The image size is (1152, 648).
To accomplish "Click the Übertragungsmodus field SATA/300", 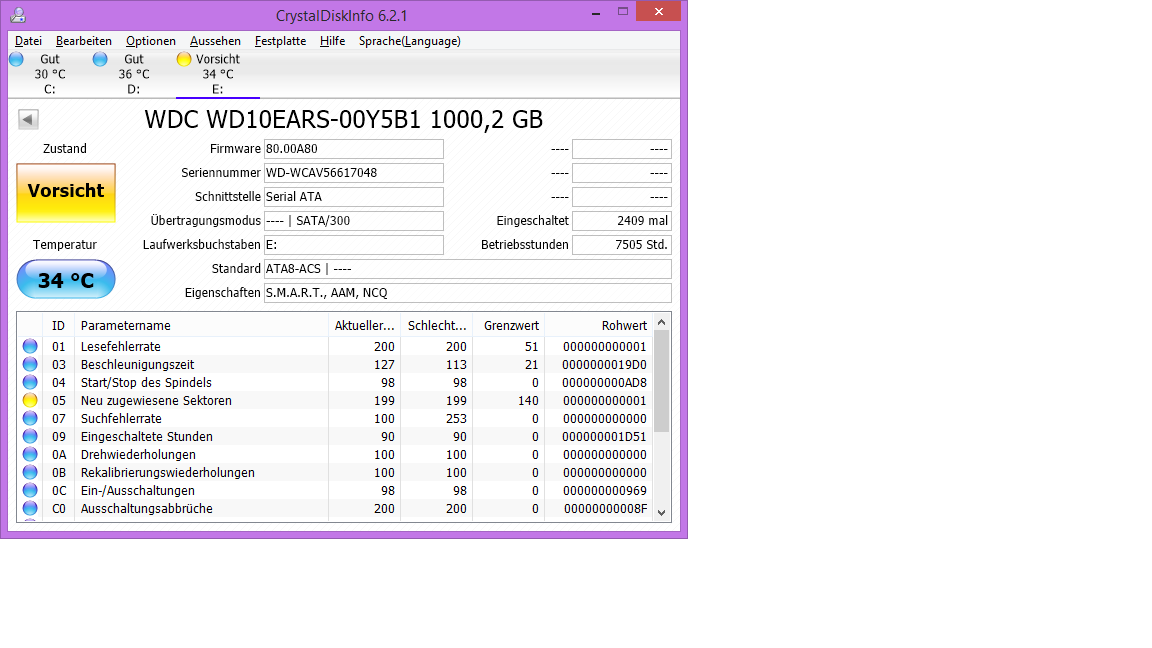I will click(x=353, y=220).
